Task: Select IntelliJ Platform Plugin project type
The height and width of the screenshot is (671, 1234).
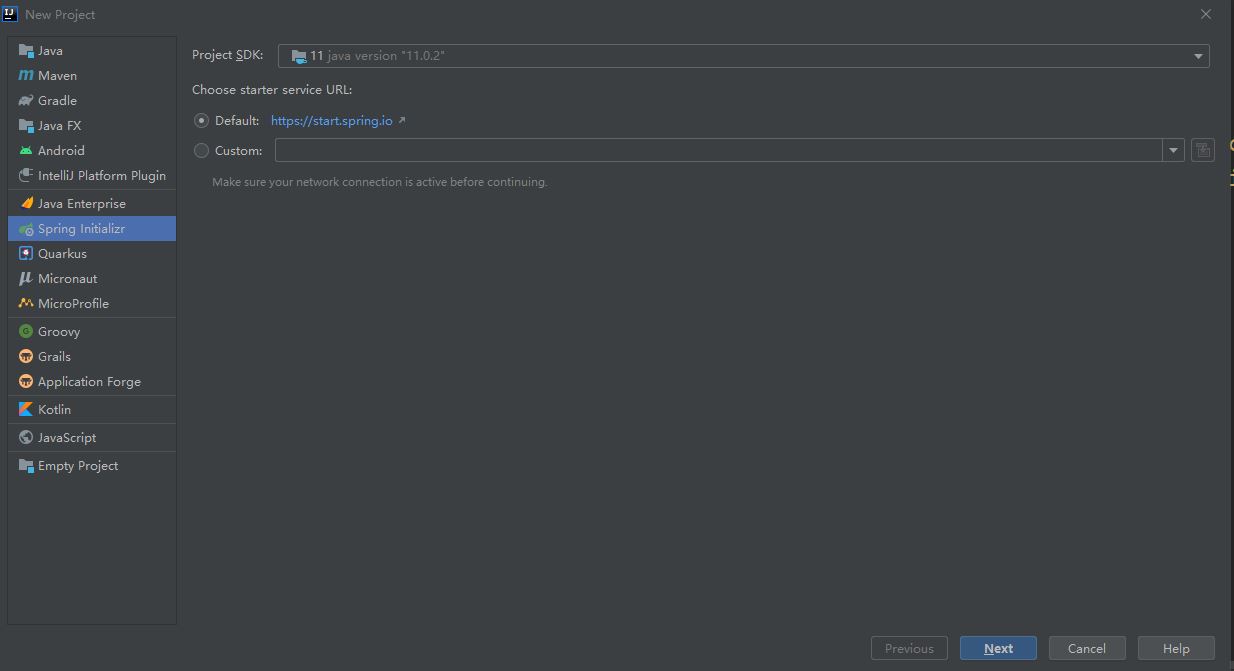Action: pos(101,175)
